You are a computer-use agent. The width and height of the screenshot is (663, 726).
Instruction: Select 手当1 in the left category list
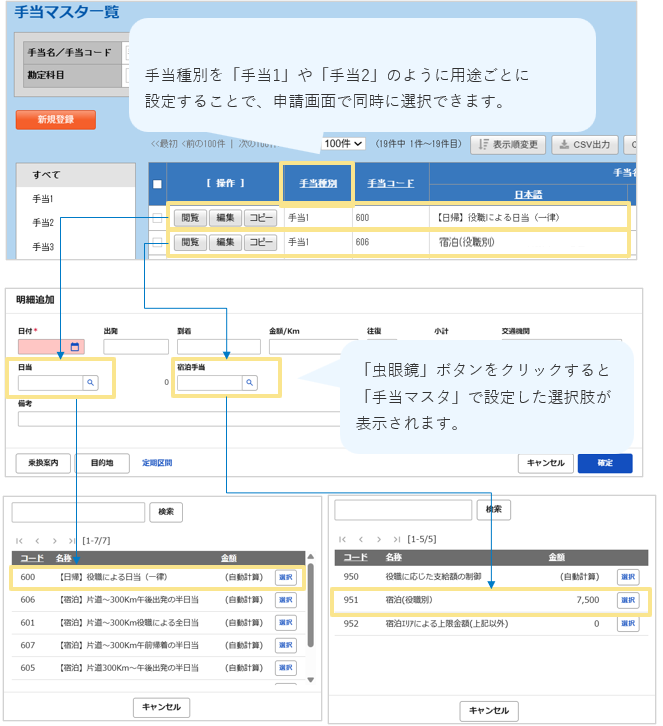[43, 199]
